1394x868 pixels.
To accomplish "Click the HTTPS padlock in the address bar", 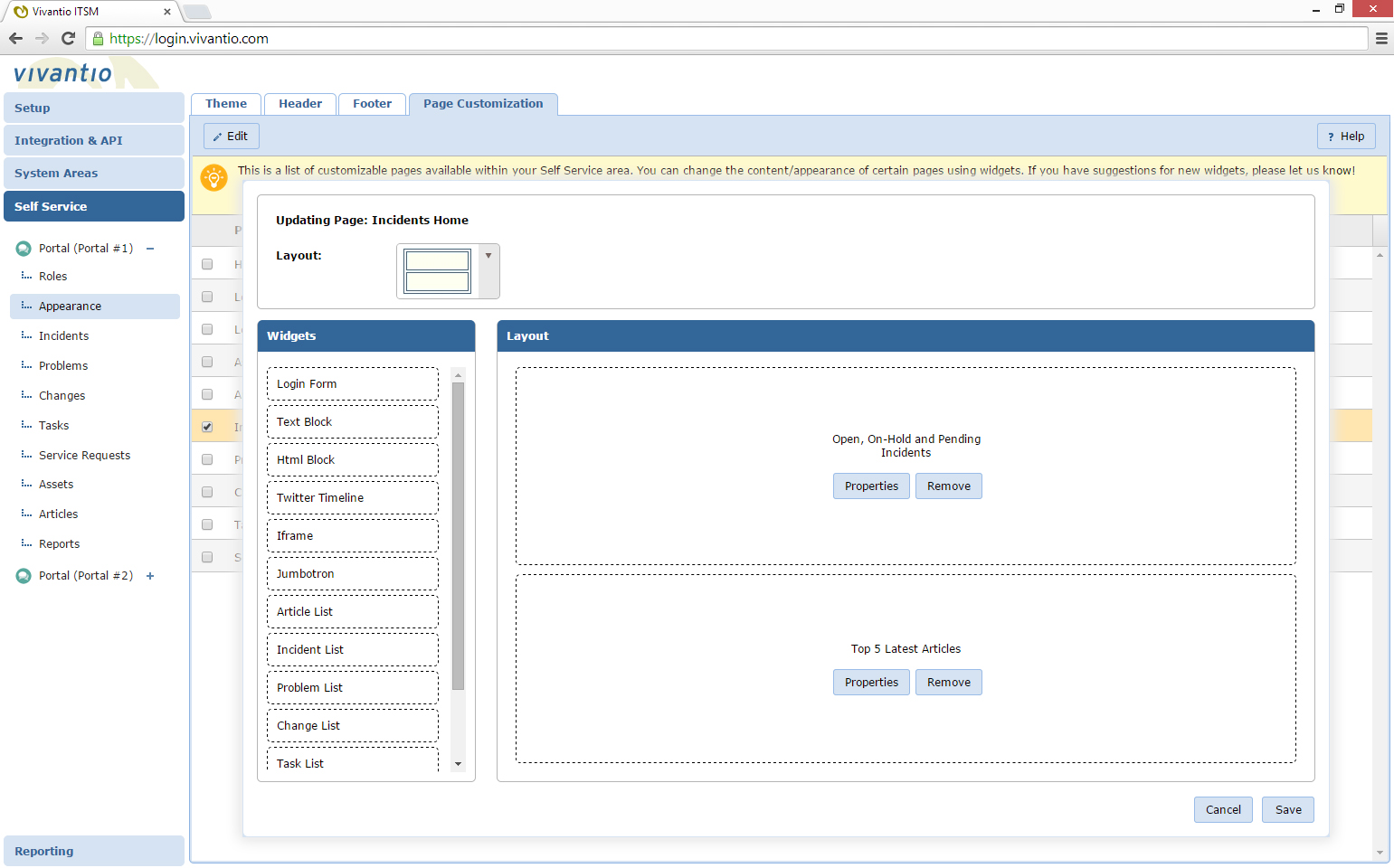I will 97,39.
